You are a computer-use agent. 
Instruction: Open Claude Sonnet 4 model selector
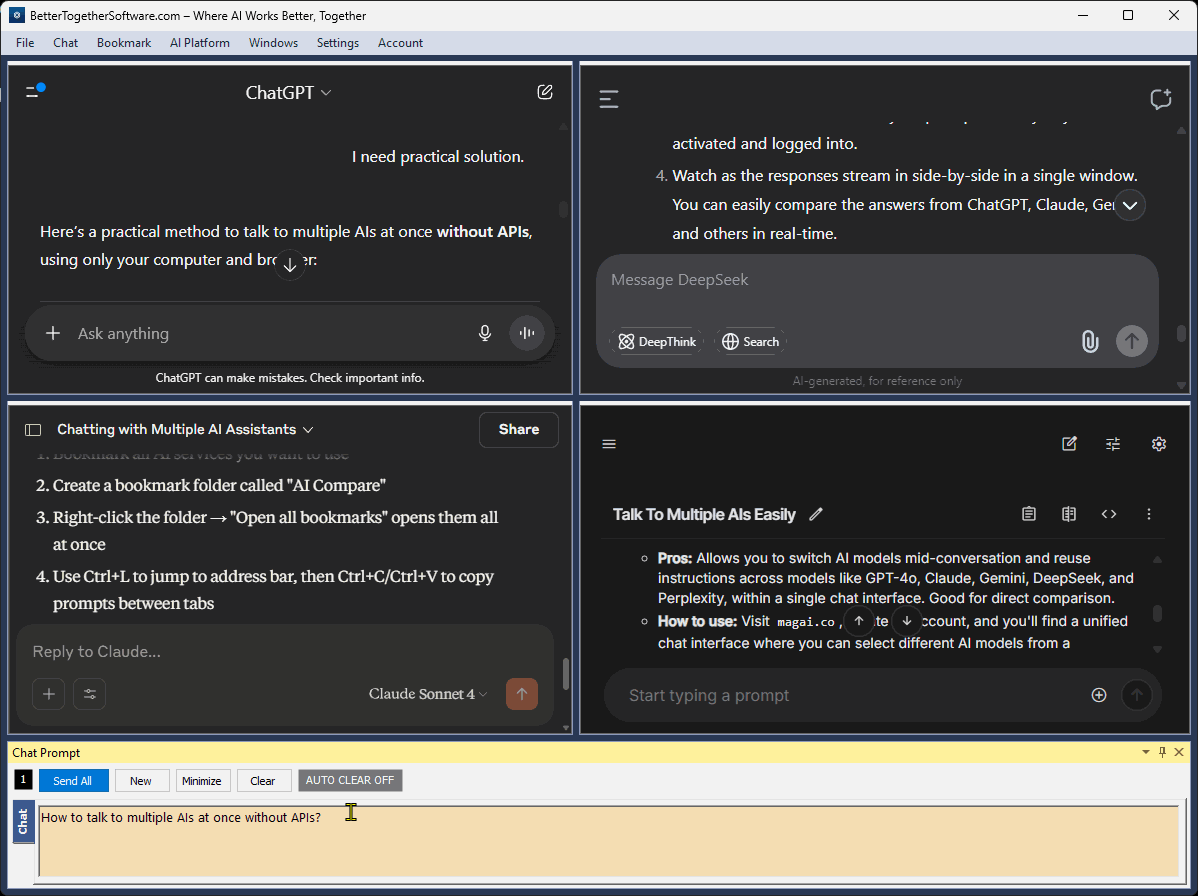(428, 694)
